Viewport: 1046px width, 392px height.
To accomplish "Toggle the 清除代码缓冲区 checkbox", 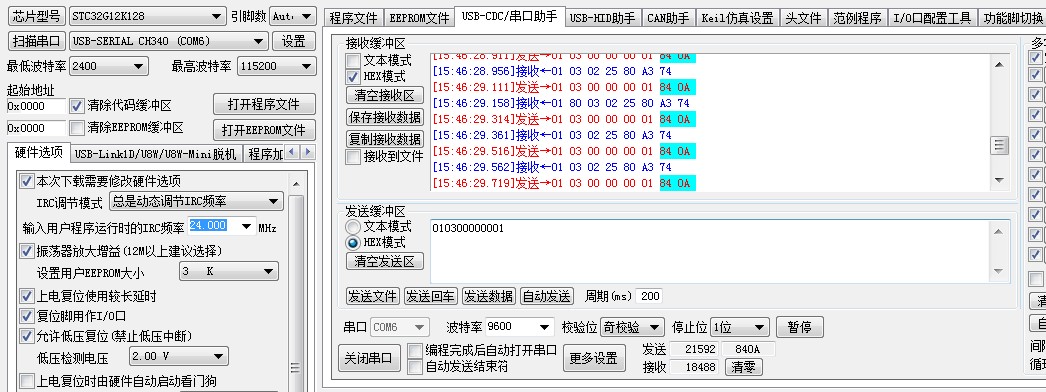I will pos(77,106).
